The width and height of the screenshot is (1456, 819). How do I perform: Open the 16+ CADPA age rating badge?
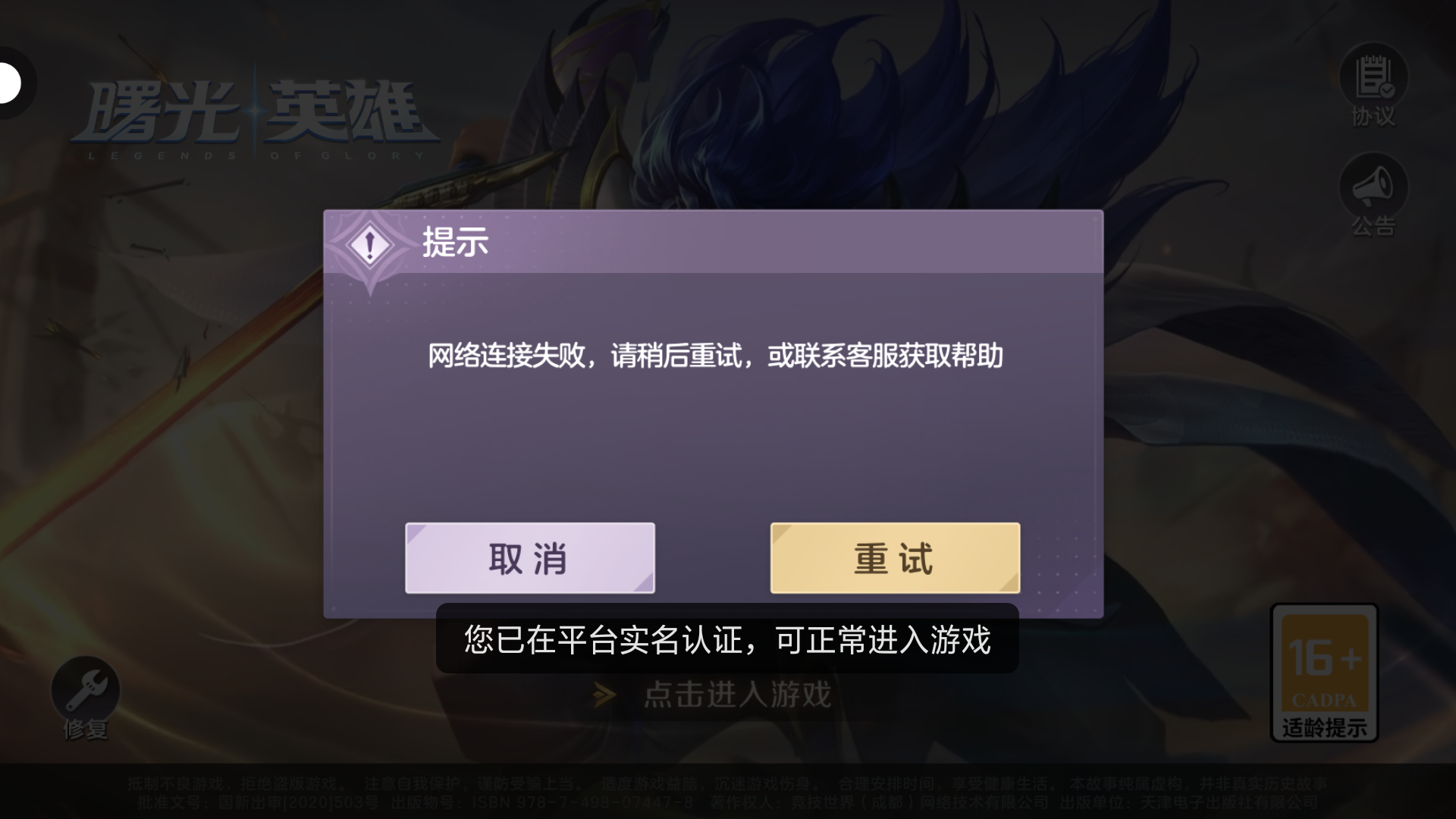pos(1324,673)
